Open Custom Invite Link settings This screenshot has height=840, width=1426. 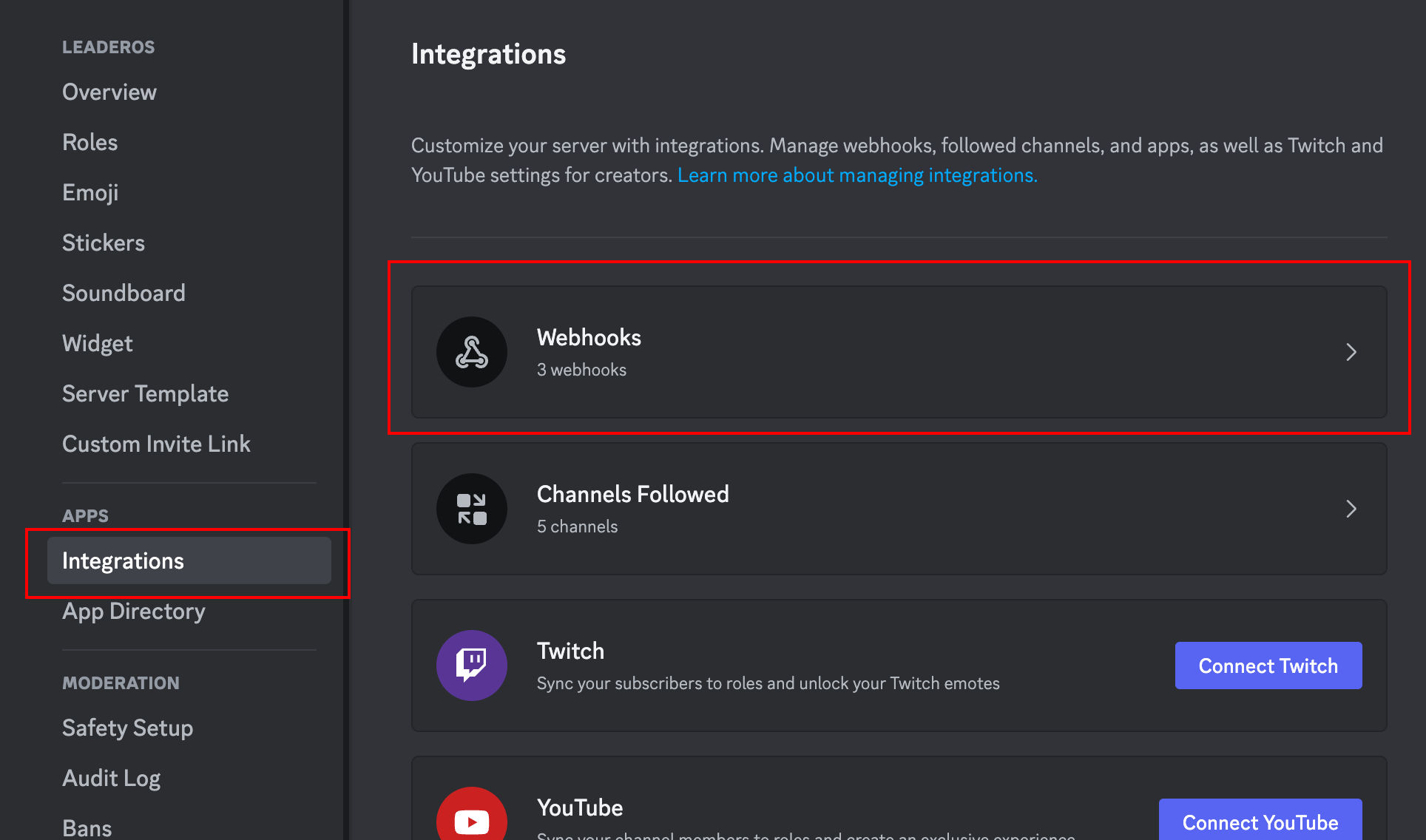pos(156,444)
